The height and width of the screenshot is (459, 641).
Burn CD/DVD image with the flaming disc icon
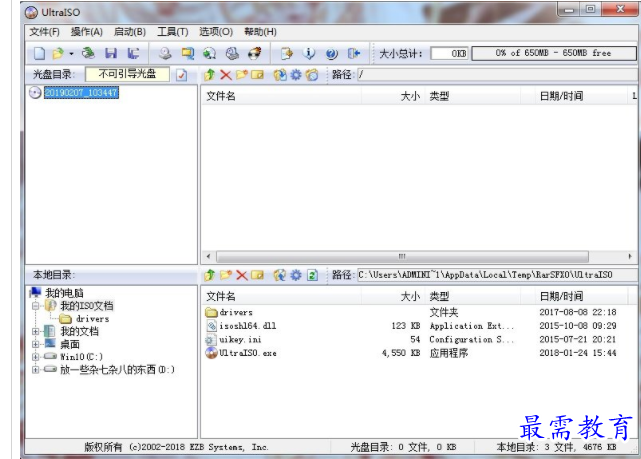coord(255,54)
